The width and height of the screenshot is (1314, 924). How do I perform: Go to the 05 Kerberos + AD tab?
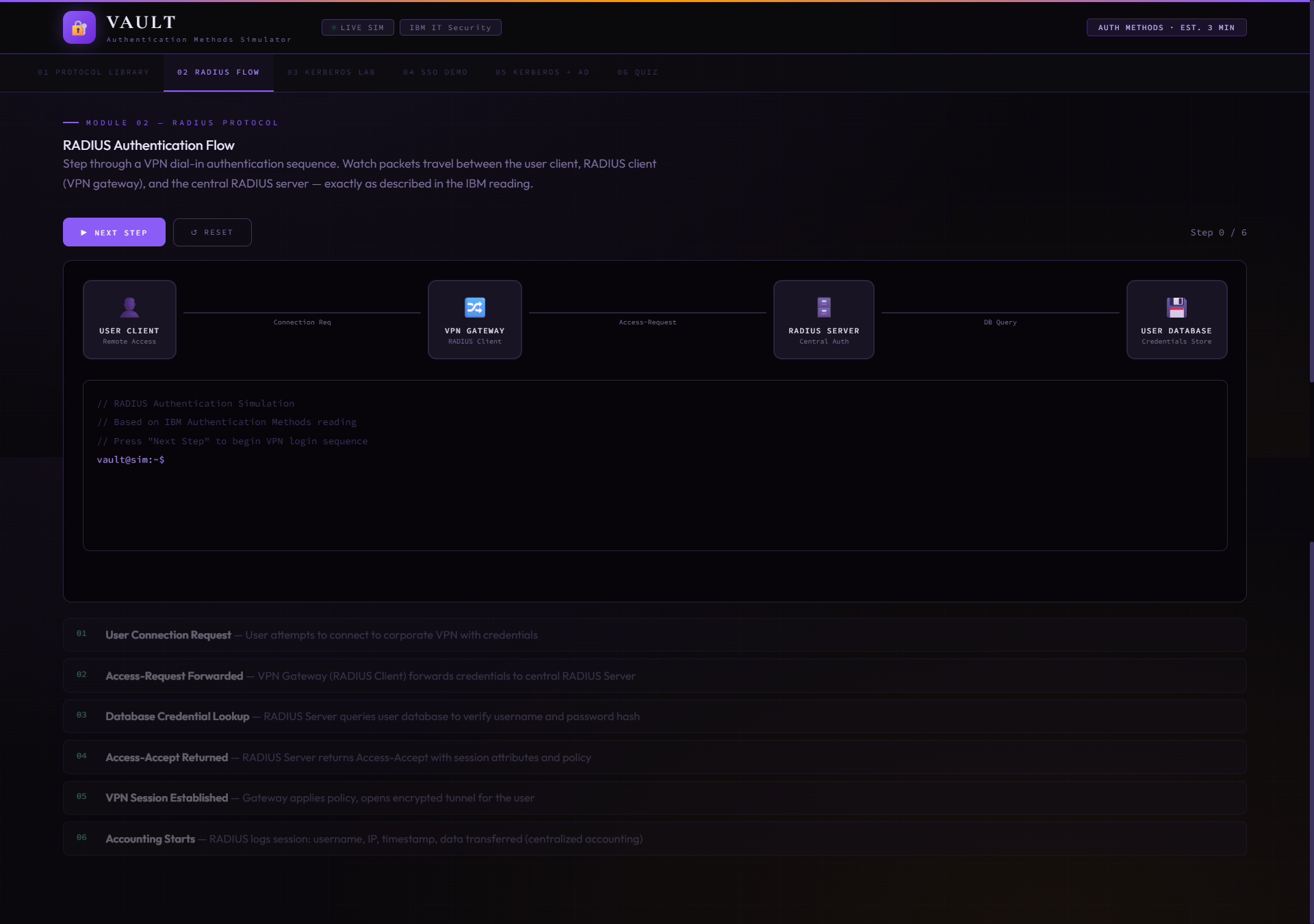pos(542,72)
